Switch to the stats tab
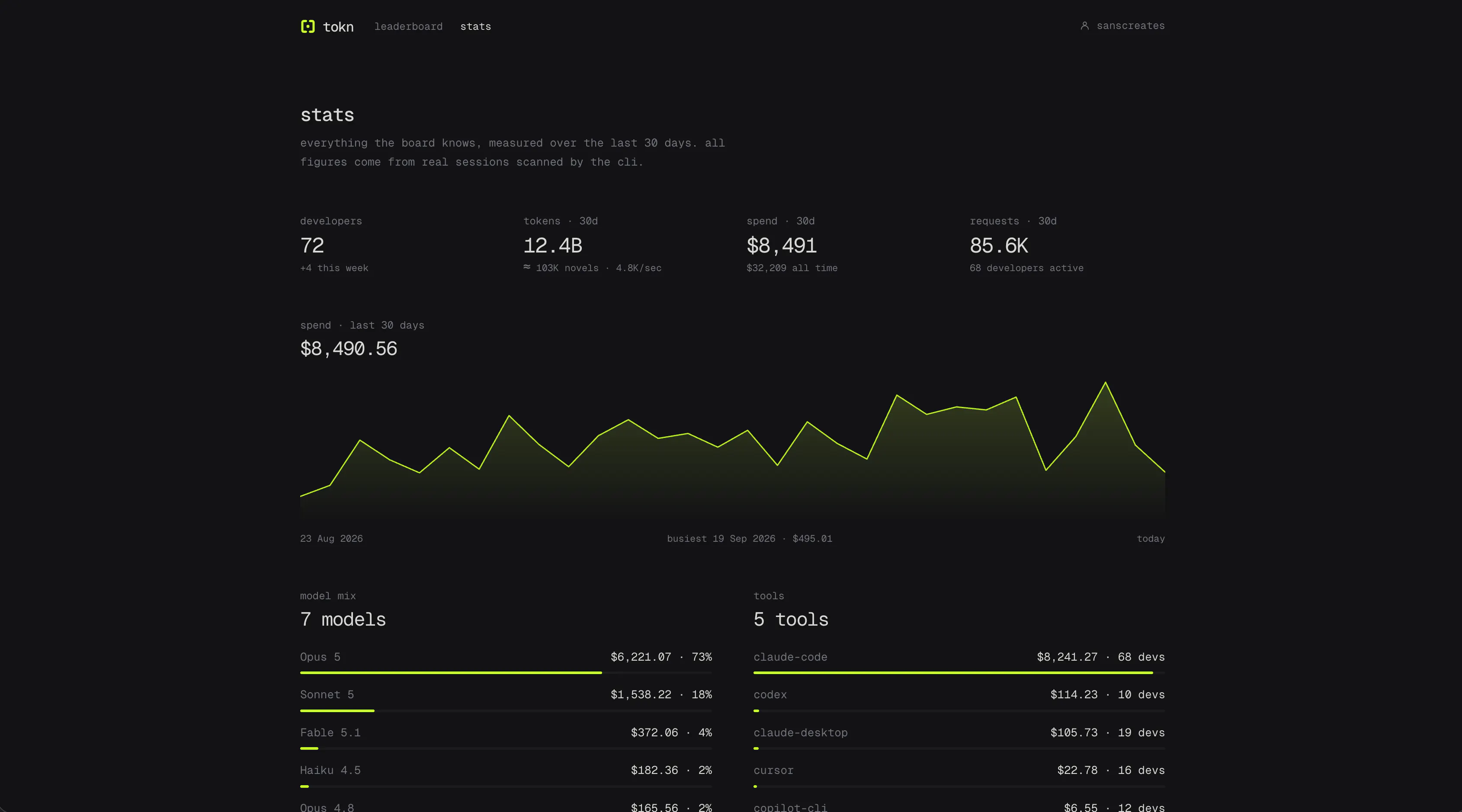 point(476,27)
